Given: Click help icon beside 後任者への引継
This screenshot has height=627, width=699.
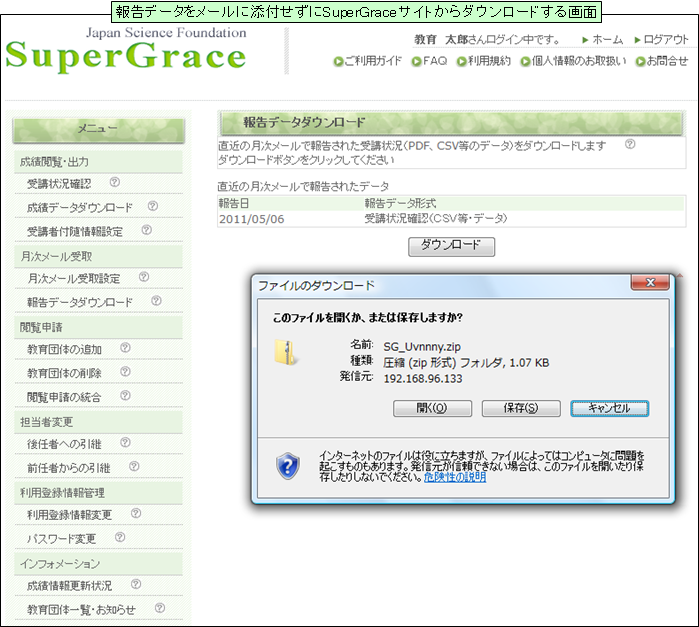Looking at the screenshot, I should point(125,442).
